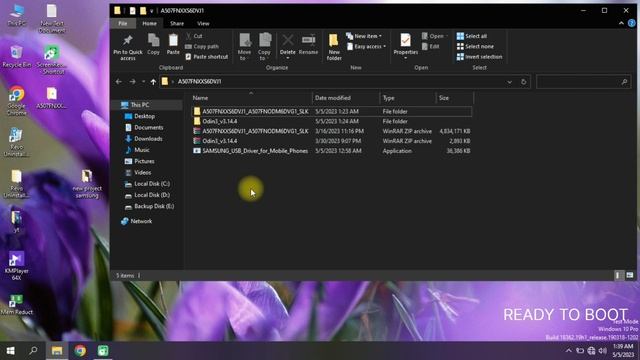Open taskbar search
The image size is (640, 360).
pyautogui.click(x=33, y=351)
